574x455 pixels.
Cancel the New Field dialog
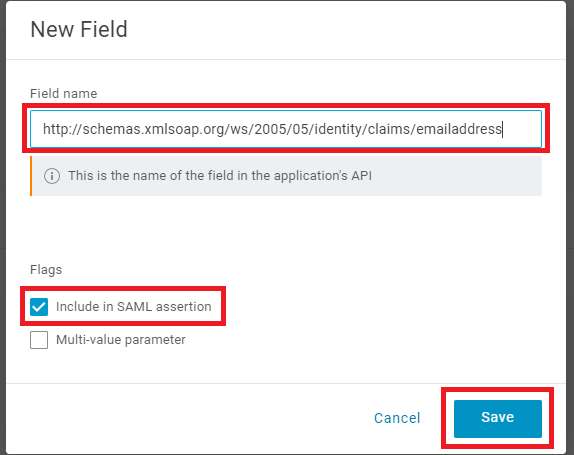tap(397, 418)
